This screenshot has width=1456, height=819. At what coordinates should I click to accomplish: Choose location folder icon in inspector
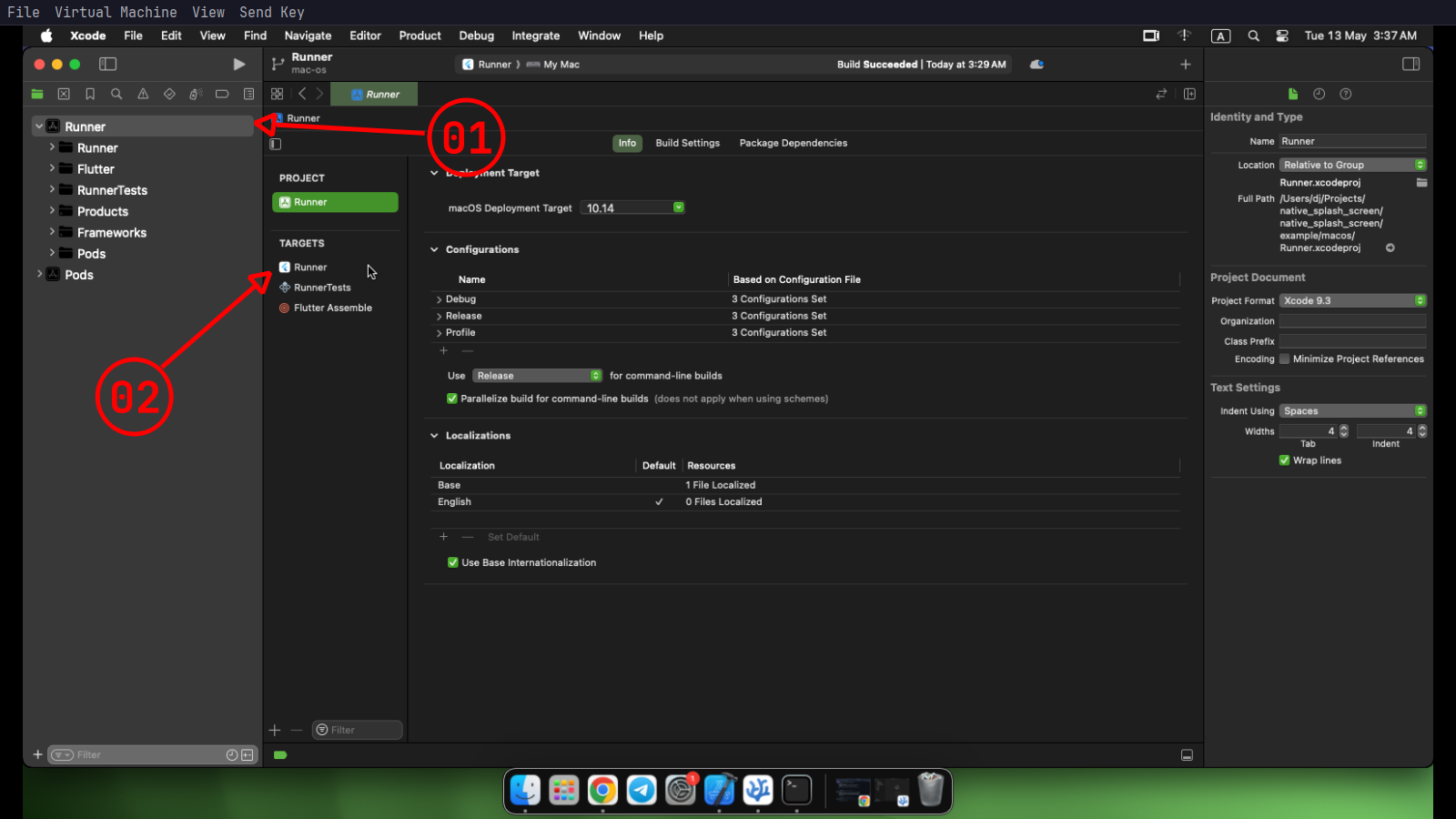1421,183
